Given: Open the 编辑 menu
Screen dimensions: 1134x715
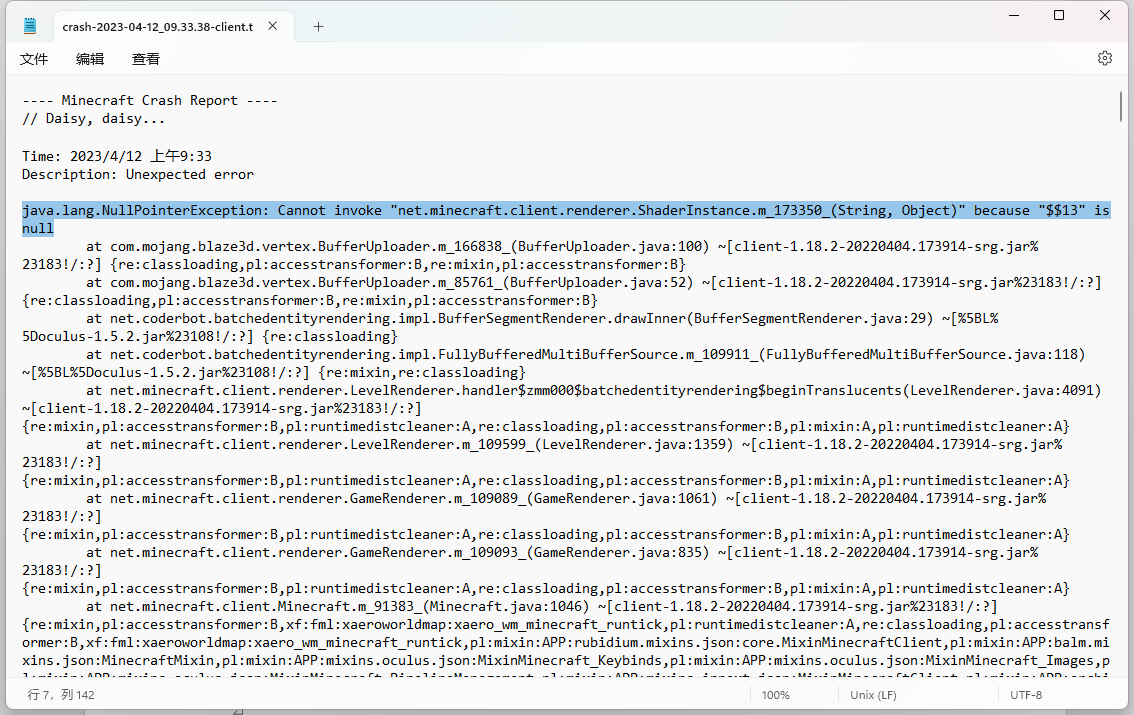Looking at the screenshot, I should tap(90, 59).
